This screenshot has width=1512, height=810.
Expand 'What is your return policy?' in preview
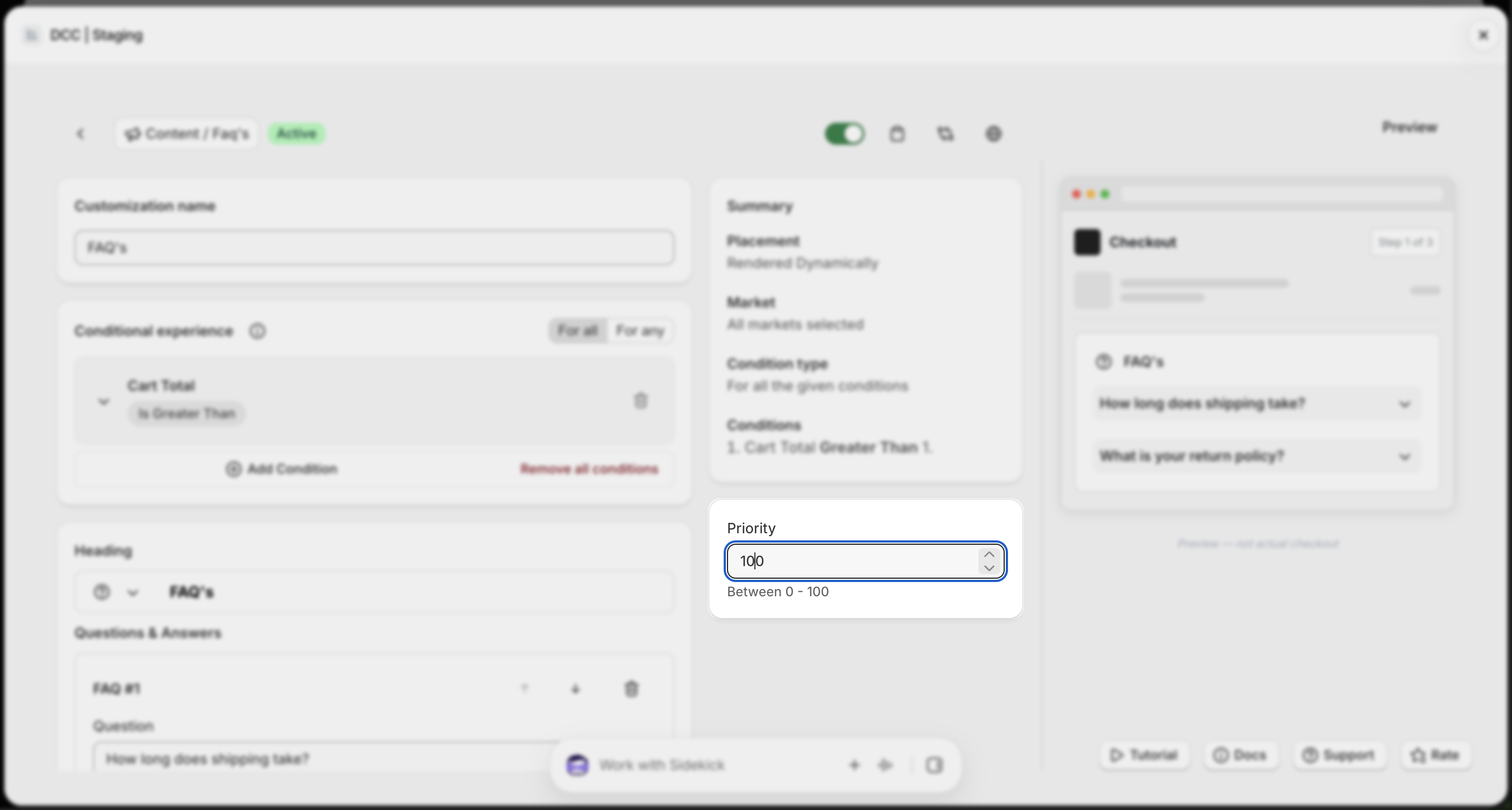(x=1256, y=457)
